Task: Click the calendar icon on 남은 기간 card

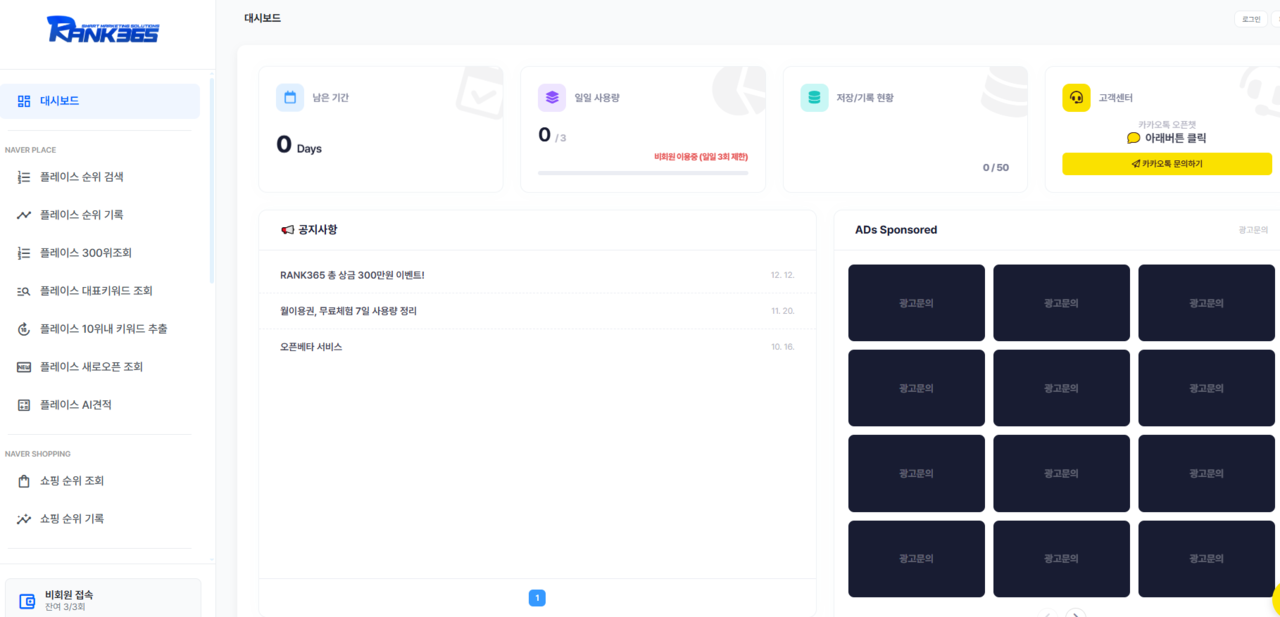Action: click(290, 98)
